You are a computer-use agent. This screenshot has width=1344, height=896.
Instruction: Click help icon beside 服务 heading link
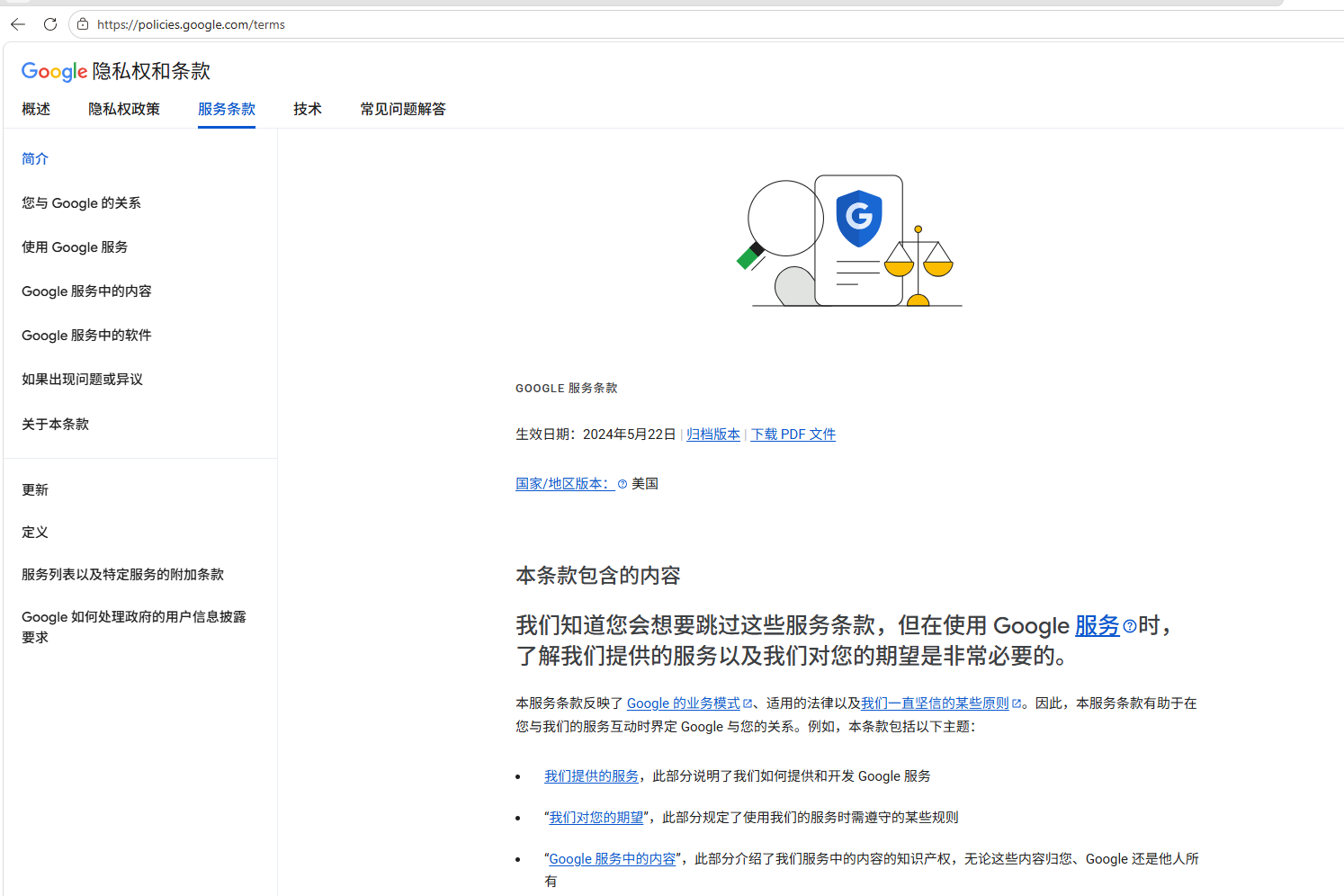click(1129, 626)
